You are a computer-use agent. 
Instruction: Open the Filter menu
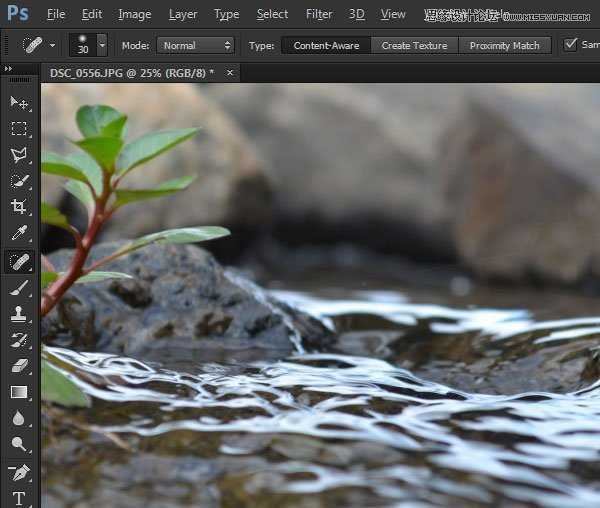coord(319,14)
